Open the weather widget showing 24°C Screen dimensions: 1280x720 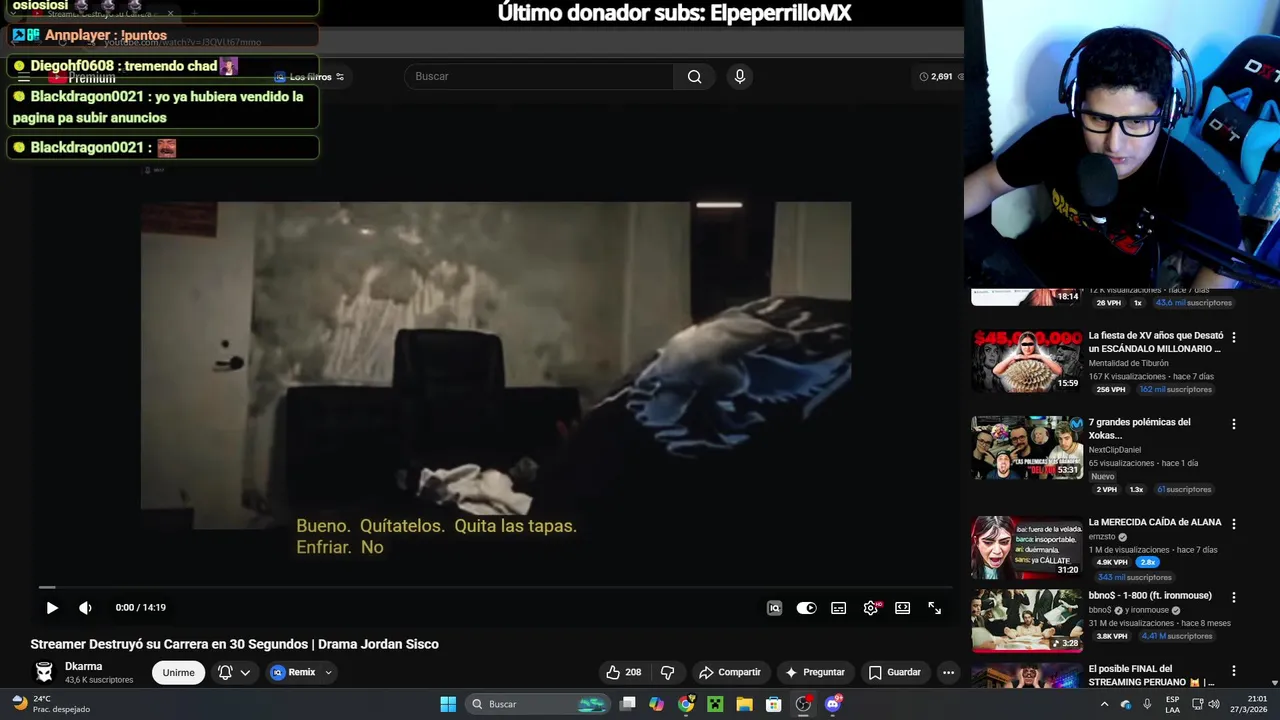point(50,704)
